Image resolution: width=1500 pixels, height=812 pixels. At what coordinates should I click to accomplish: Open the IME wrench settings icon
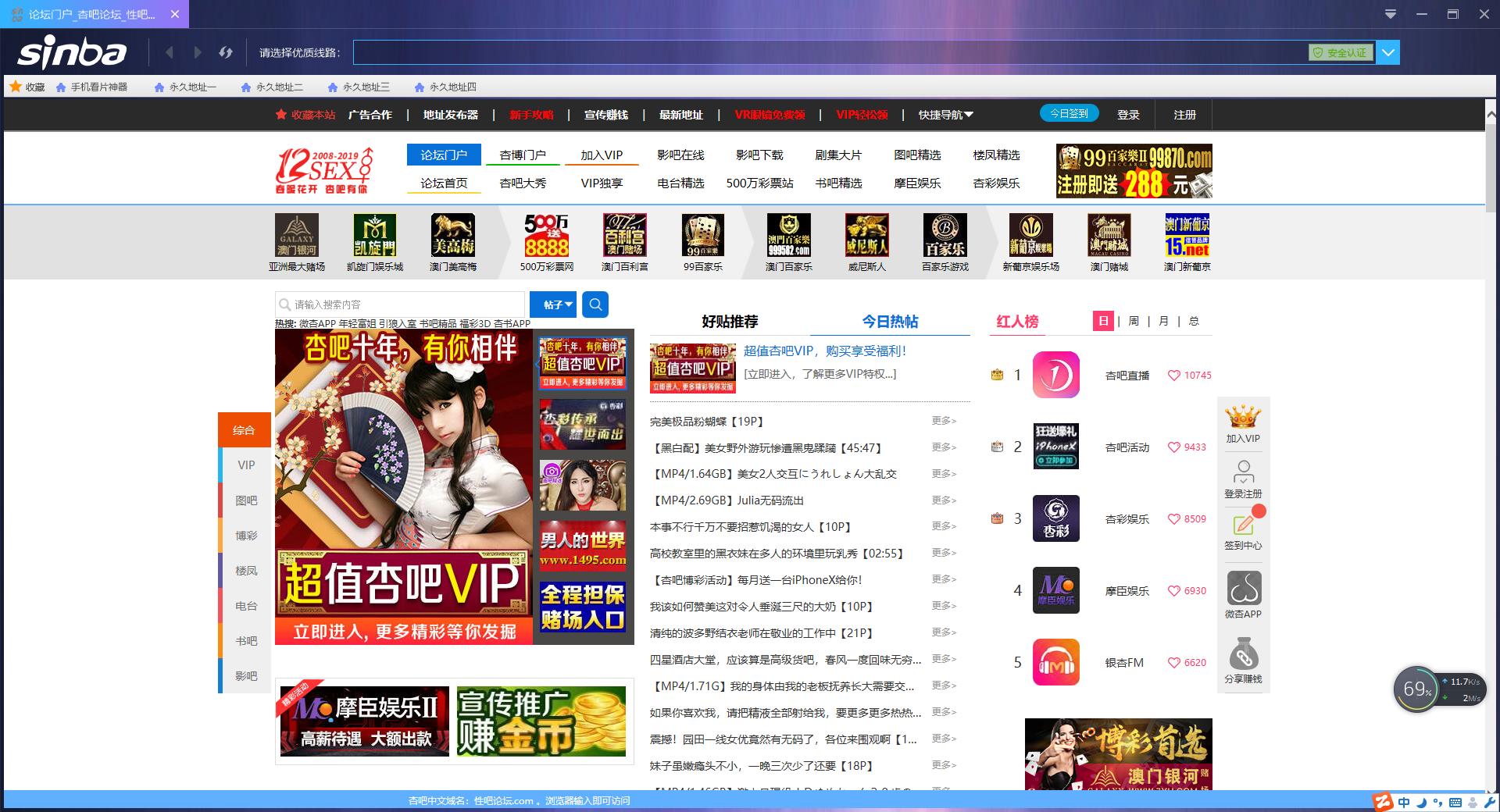(1490, 803)
